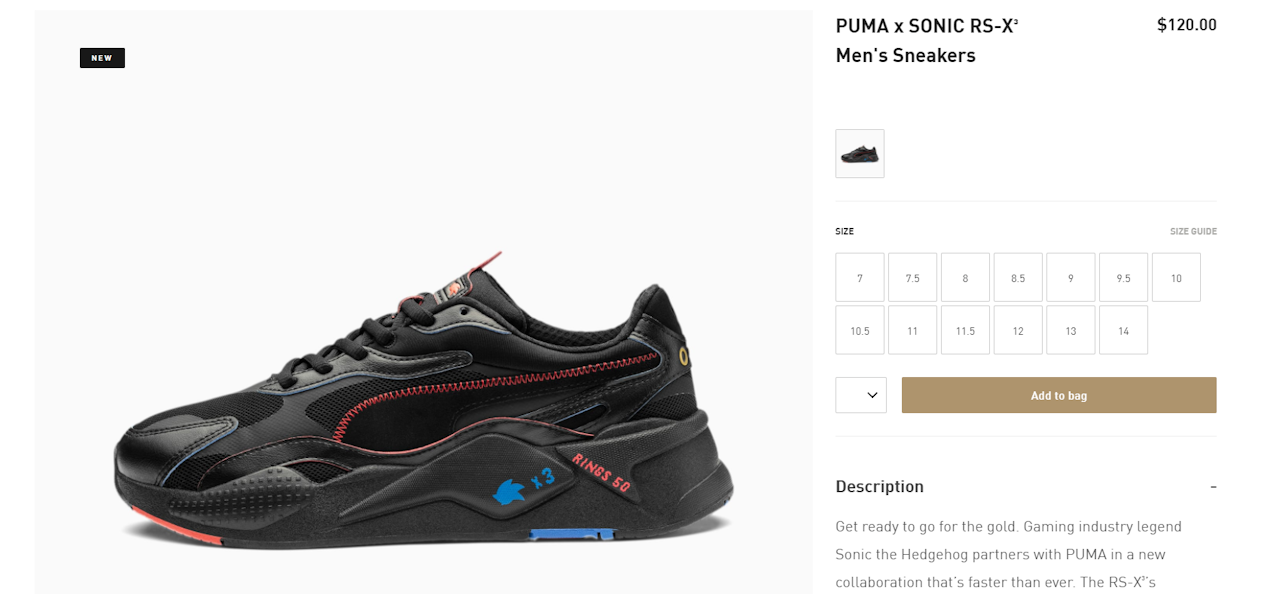Pick size 8.5
The height and width of the screenshot is (594, 1280).
(1018, 277)
